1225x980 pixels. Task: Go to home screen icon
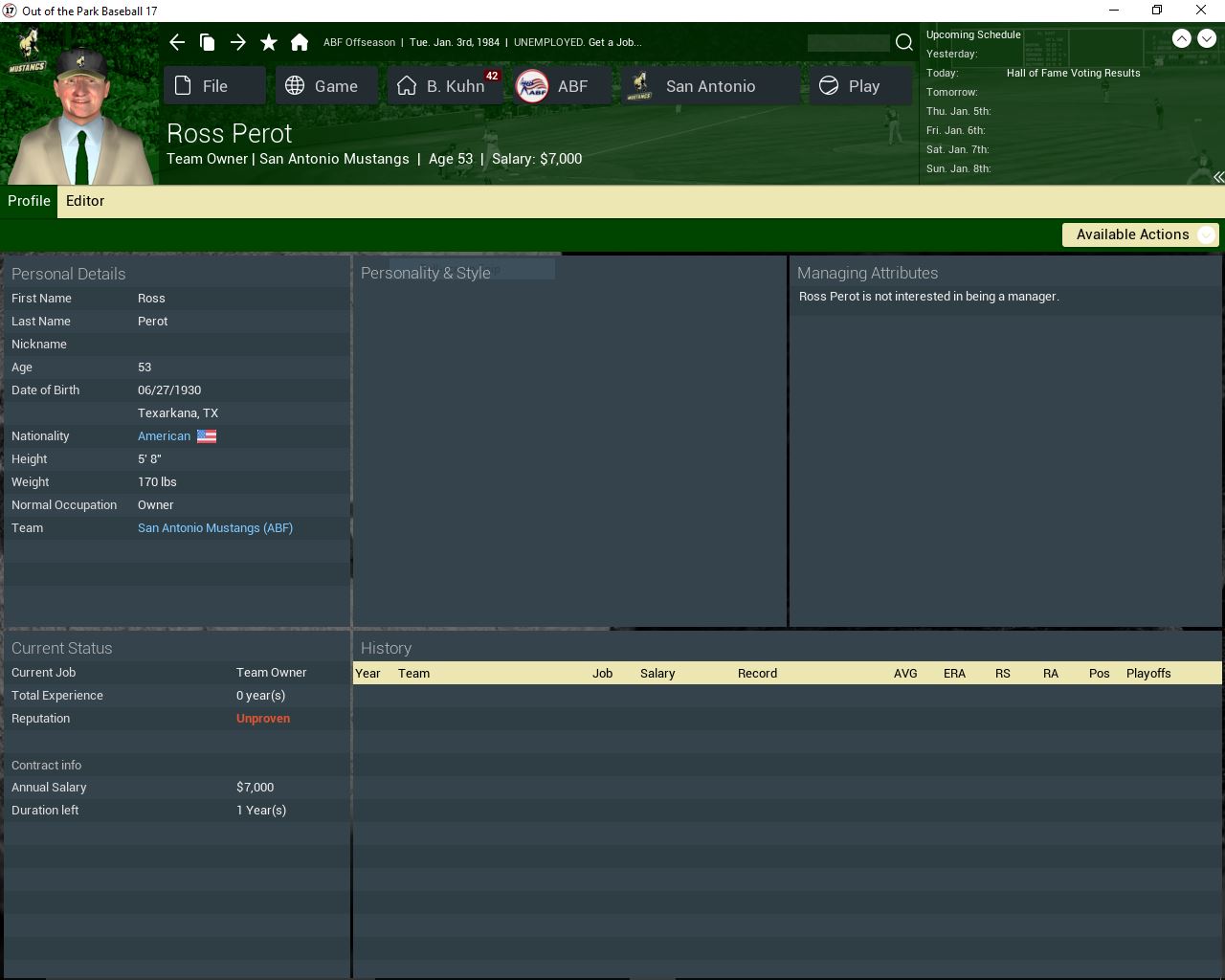tap(300, 42)
